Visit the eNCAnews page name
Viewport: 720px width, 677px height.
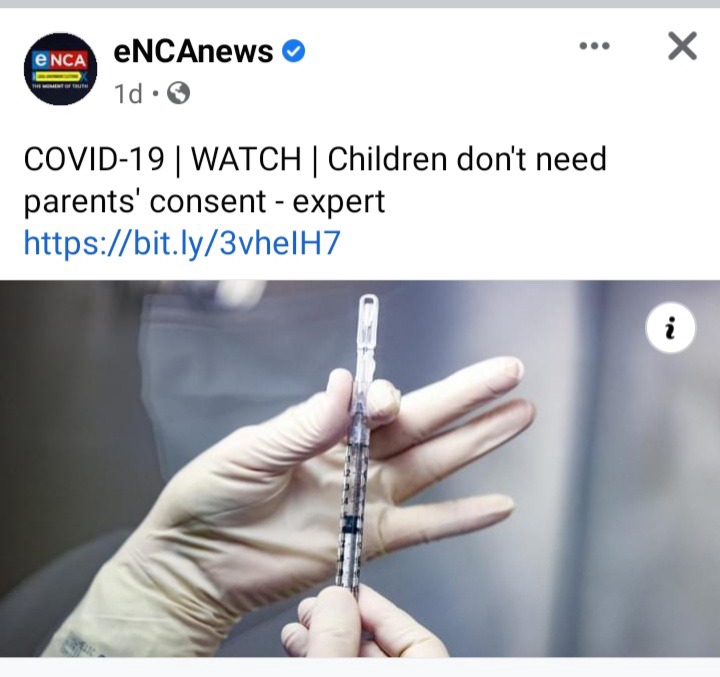pyautogui.click(x=193, y=51)
